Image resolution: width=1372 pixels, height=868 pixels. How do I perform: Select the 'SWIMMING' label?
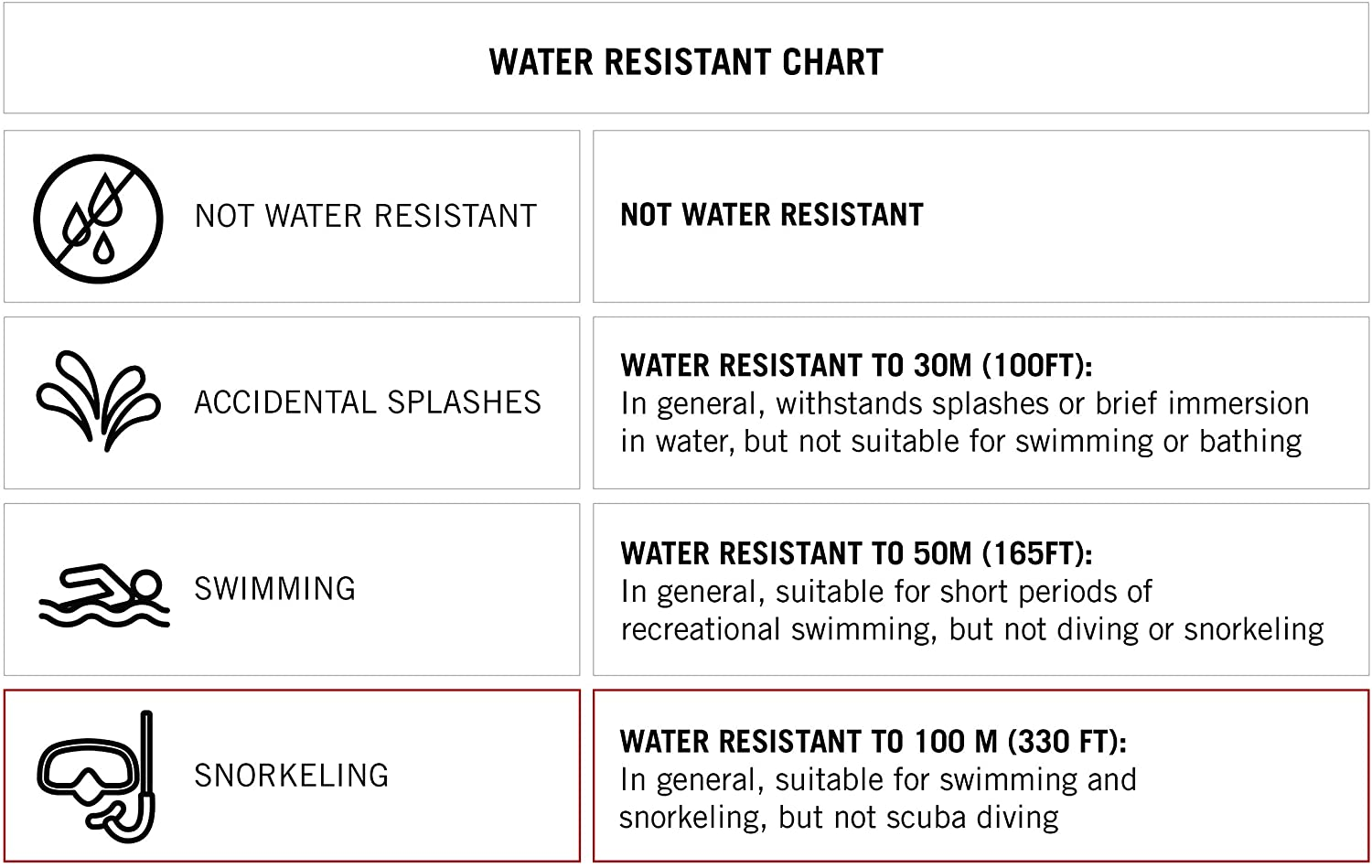pyautogui.click(x=274, y=589)
